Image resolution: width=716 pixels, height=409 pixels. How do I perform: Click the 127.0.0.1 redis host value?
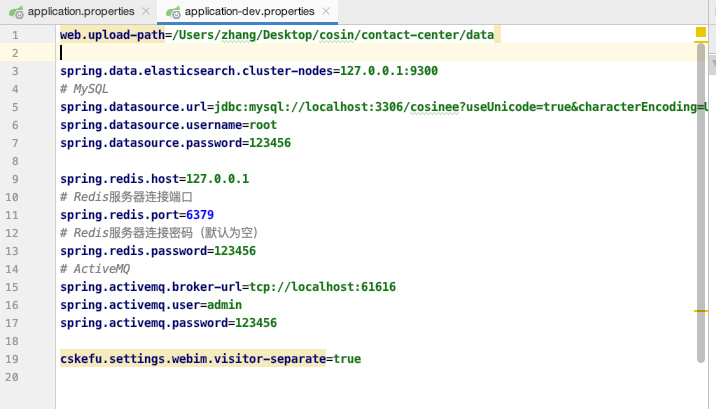(217, 179)
